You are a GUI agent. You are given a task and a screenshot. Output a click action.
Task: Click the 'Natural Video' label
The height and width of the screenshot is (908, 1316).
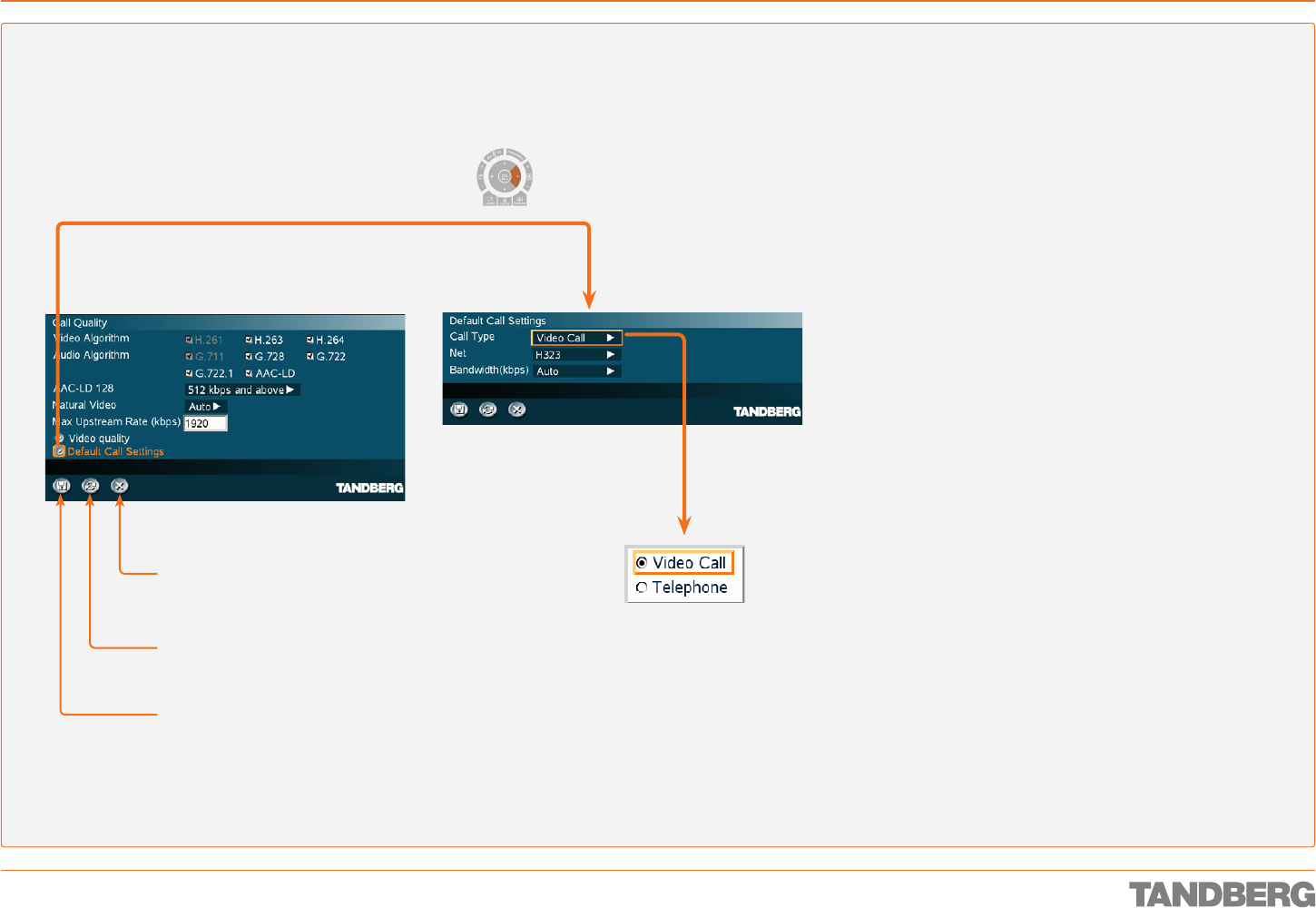pos(84,405)
